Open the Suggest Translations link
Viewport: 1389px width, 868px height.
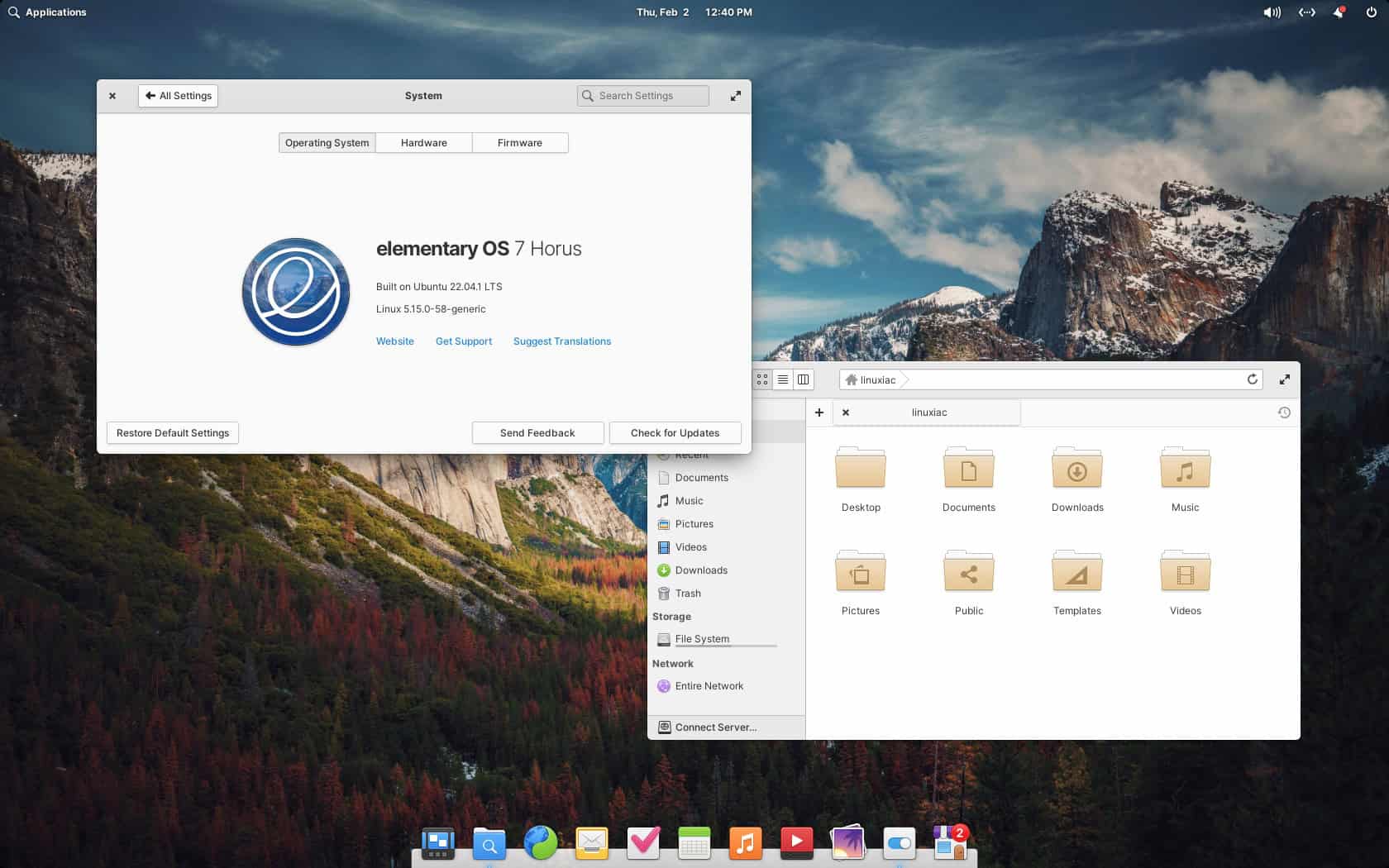pos(561,341)
